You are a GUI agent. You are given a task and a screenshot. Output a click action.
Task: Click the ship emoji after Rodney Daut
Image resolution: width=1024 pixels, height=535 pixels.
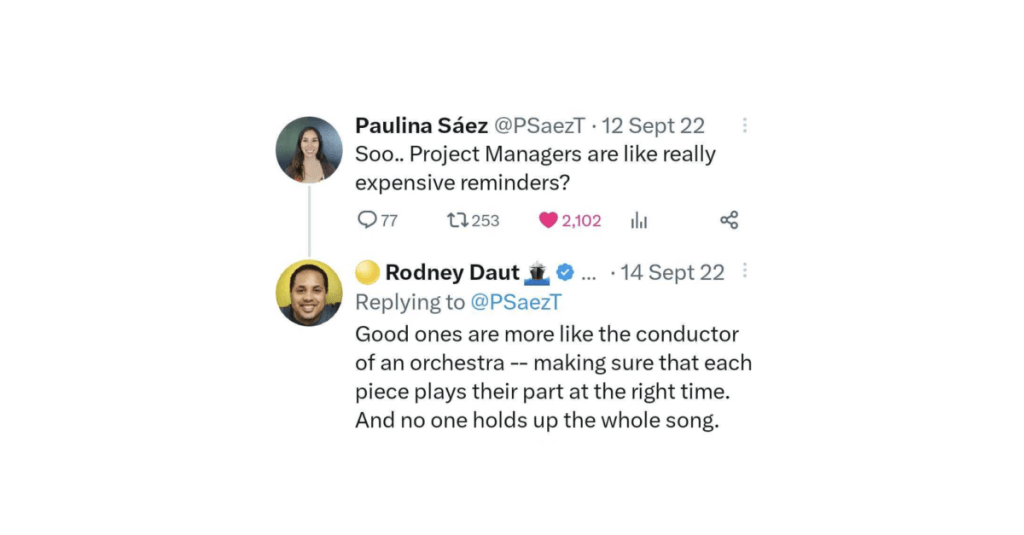[538, 272]
